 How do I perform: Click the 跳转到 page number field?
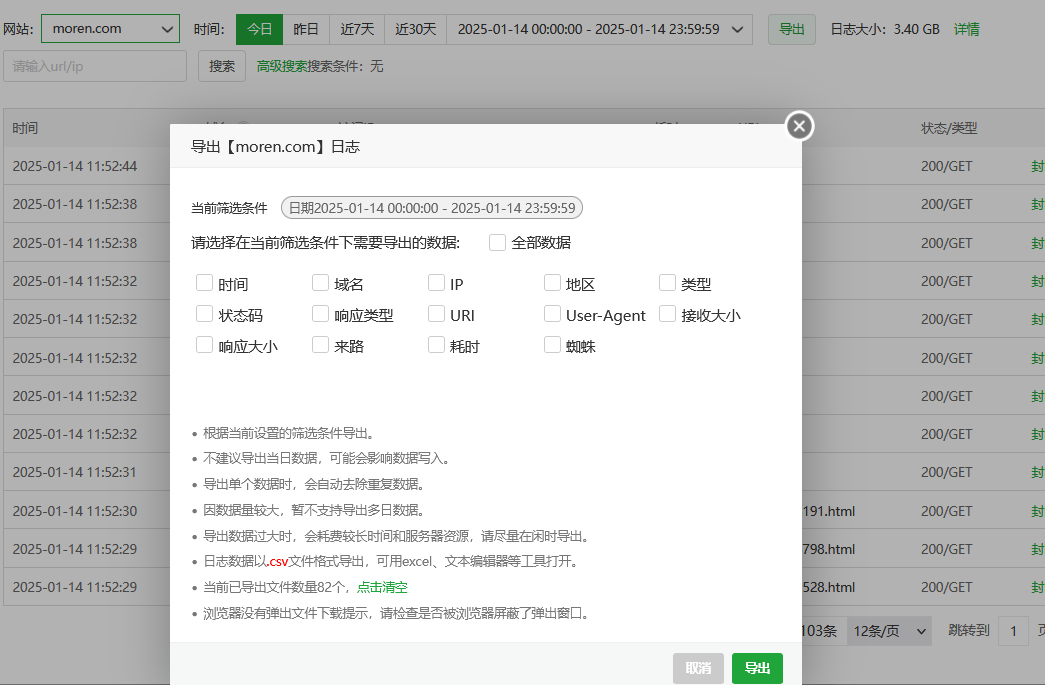tap(1013, 631)
